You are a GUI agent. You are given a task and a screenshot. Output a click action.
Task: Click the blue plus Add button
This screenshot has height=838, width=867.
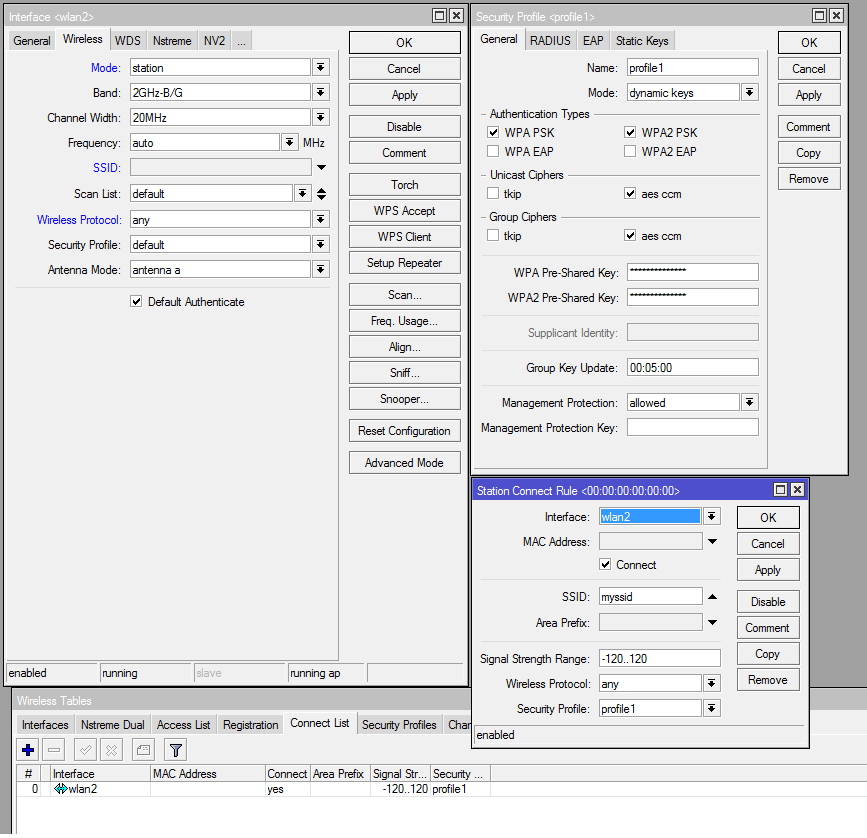point(28,750)
